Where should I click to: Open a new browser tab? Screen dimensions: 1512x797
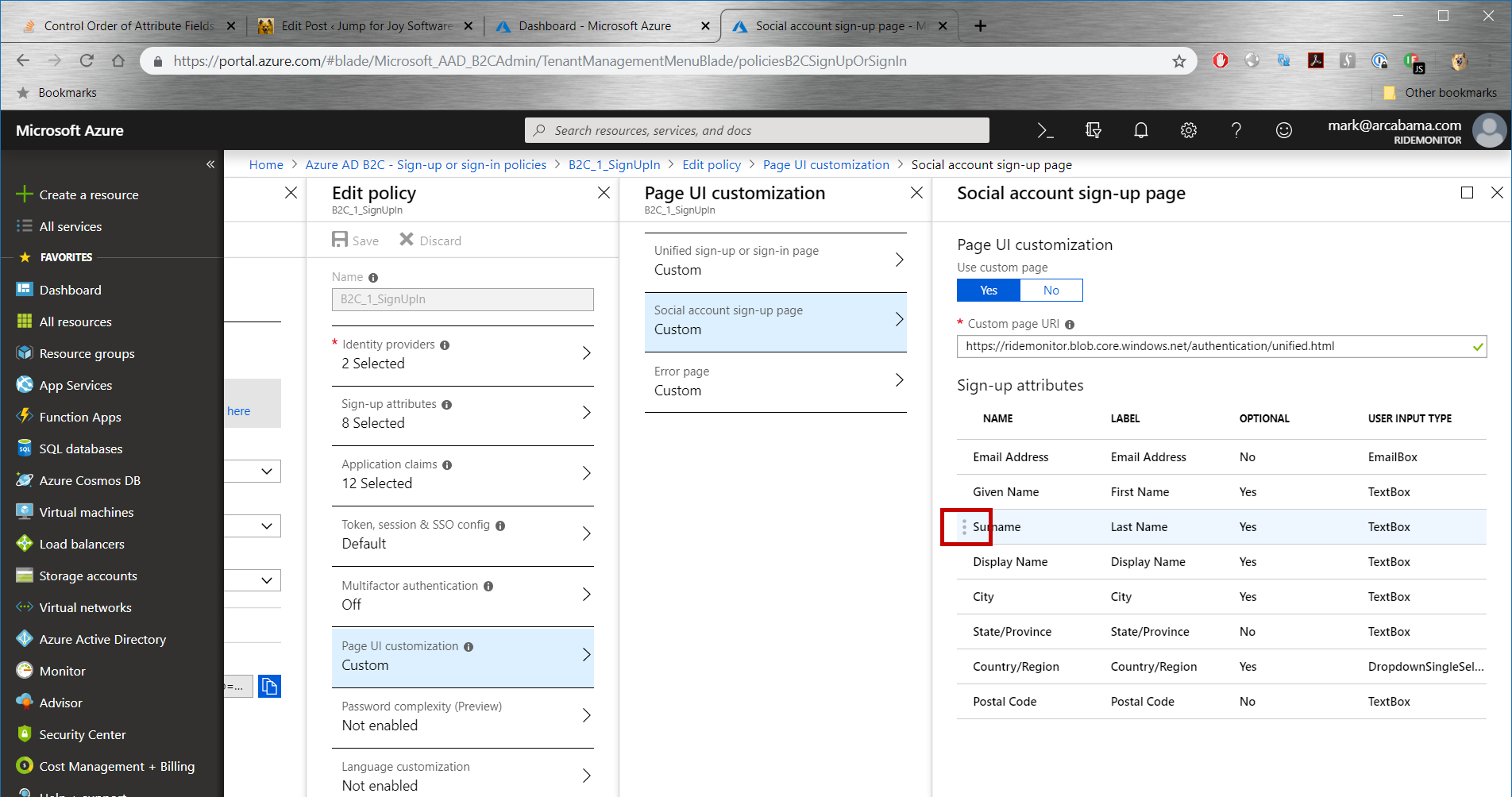[981, 25]
